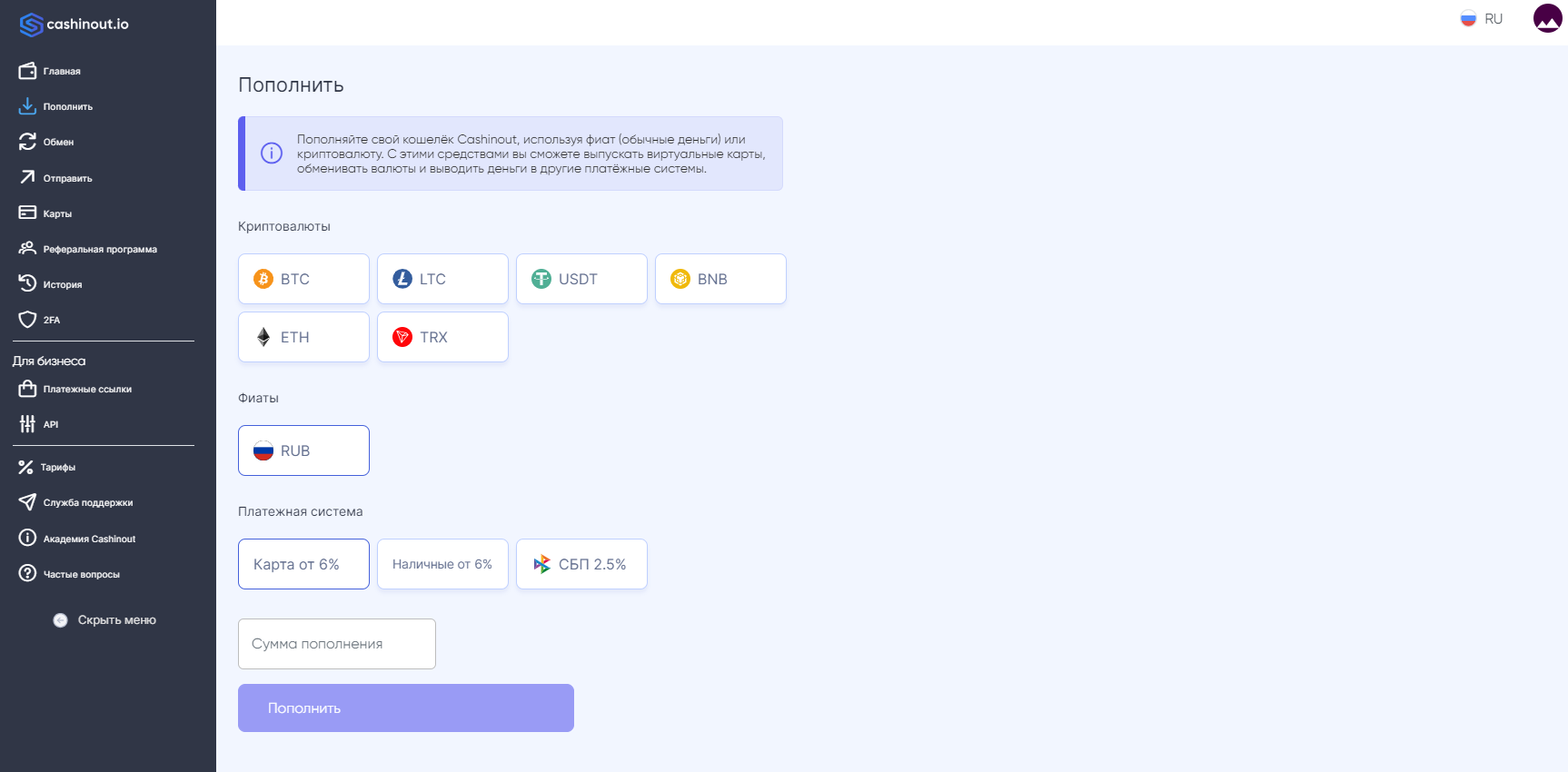This screenshot has width=1568, height=772.
Task: Click the cashinout.io logo icon
Action: pyautogui.click(x=31, y=25)
